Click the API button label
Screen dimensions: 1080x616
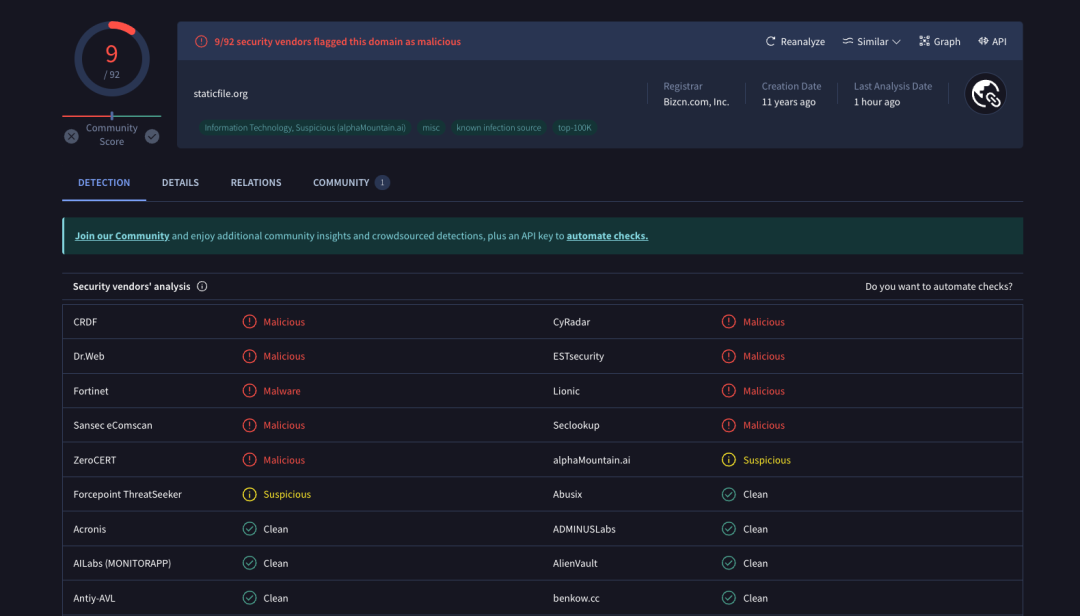999,41
